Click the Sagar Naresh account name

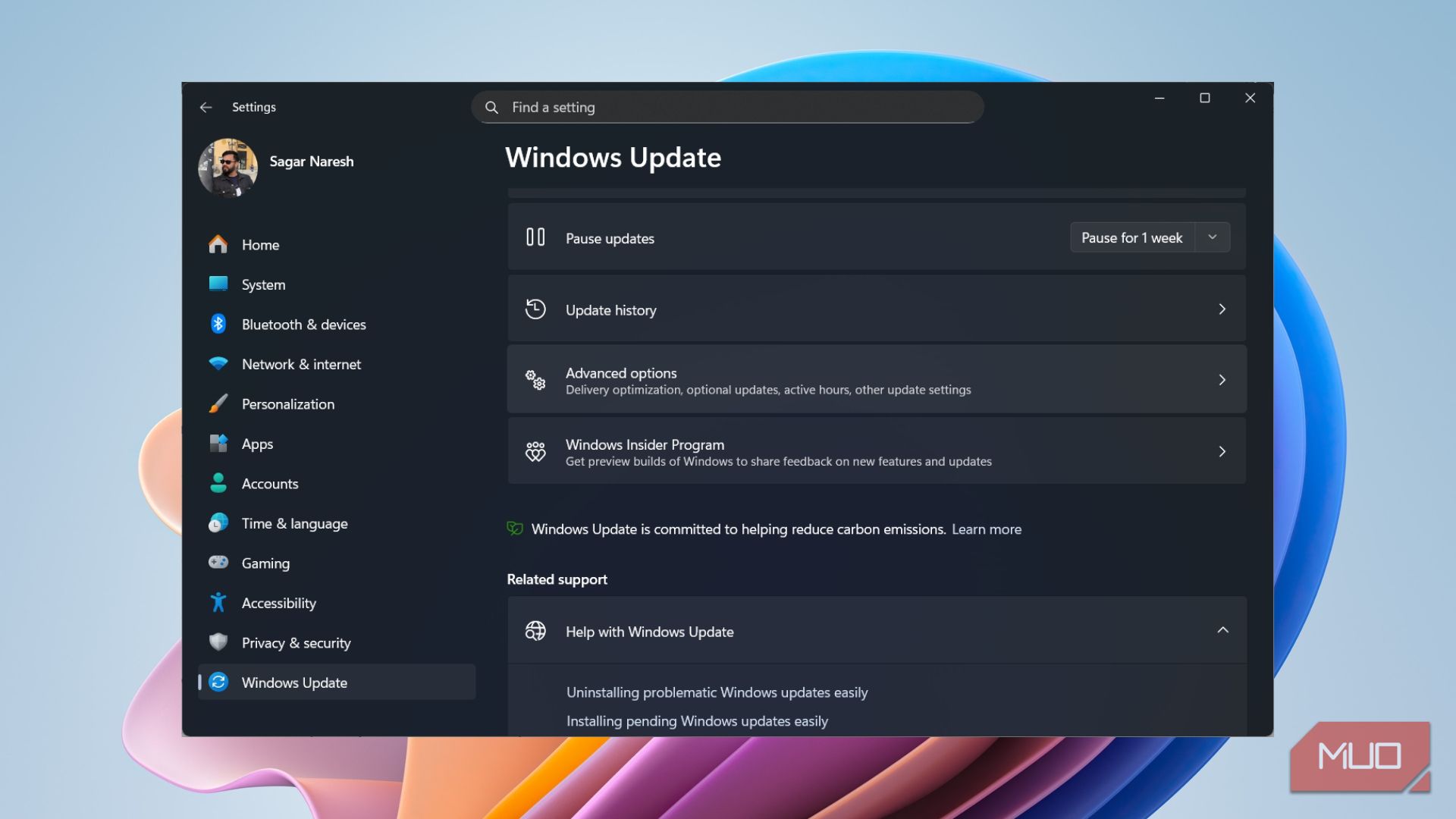coord(311,162)
